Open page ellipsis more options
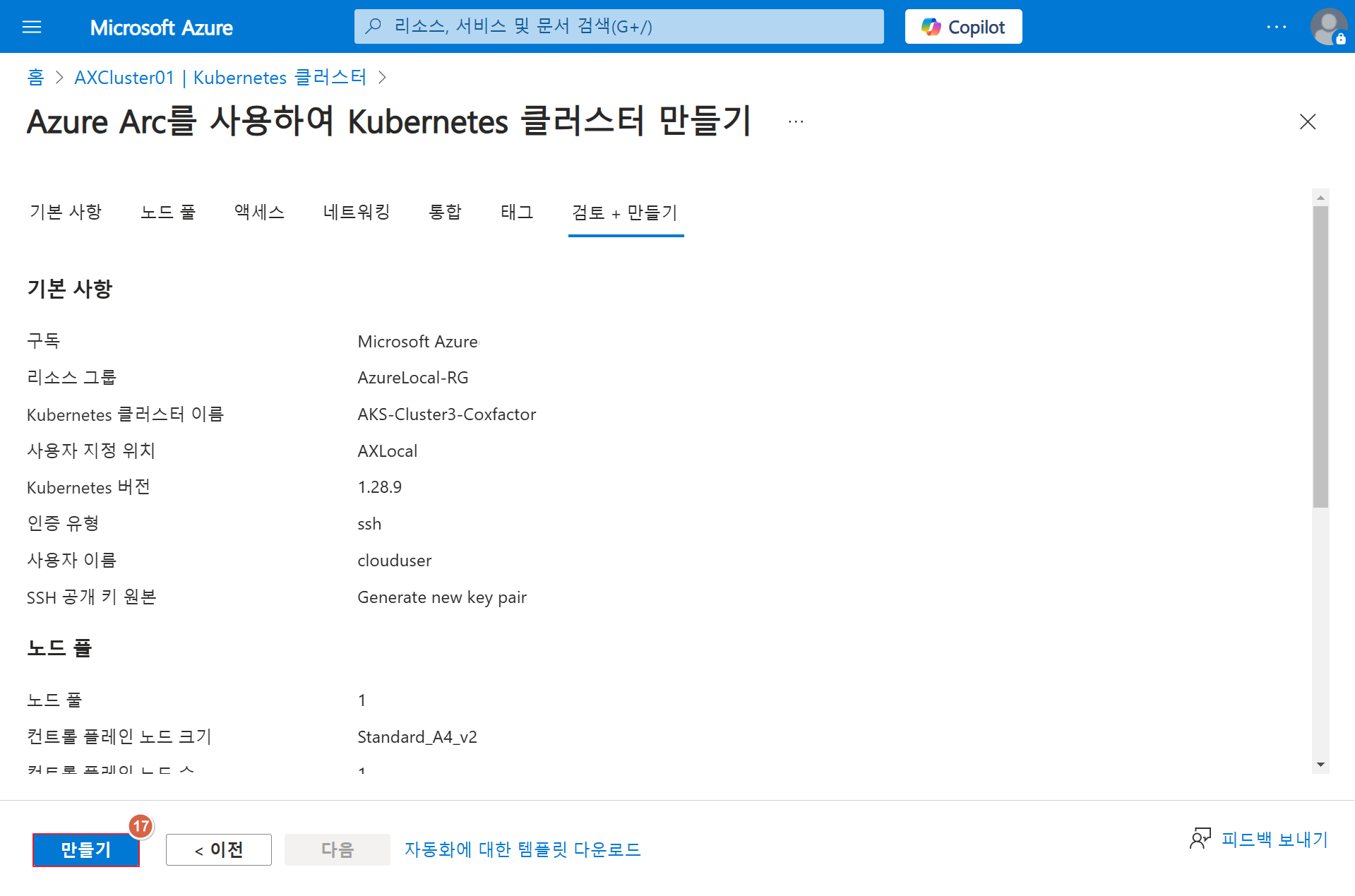1355x896 pixels. click(x=796, y=121)
